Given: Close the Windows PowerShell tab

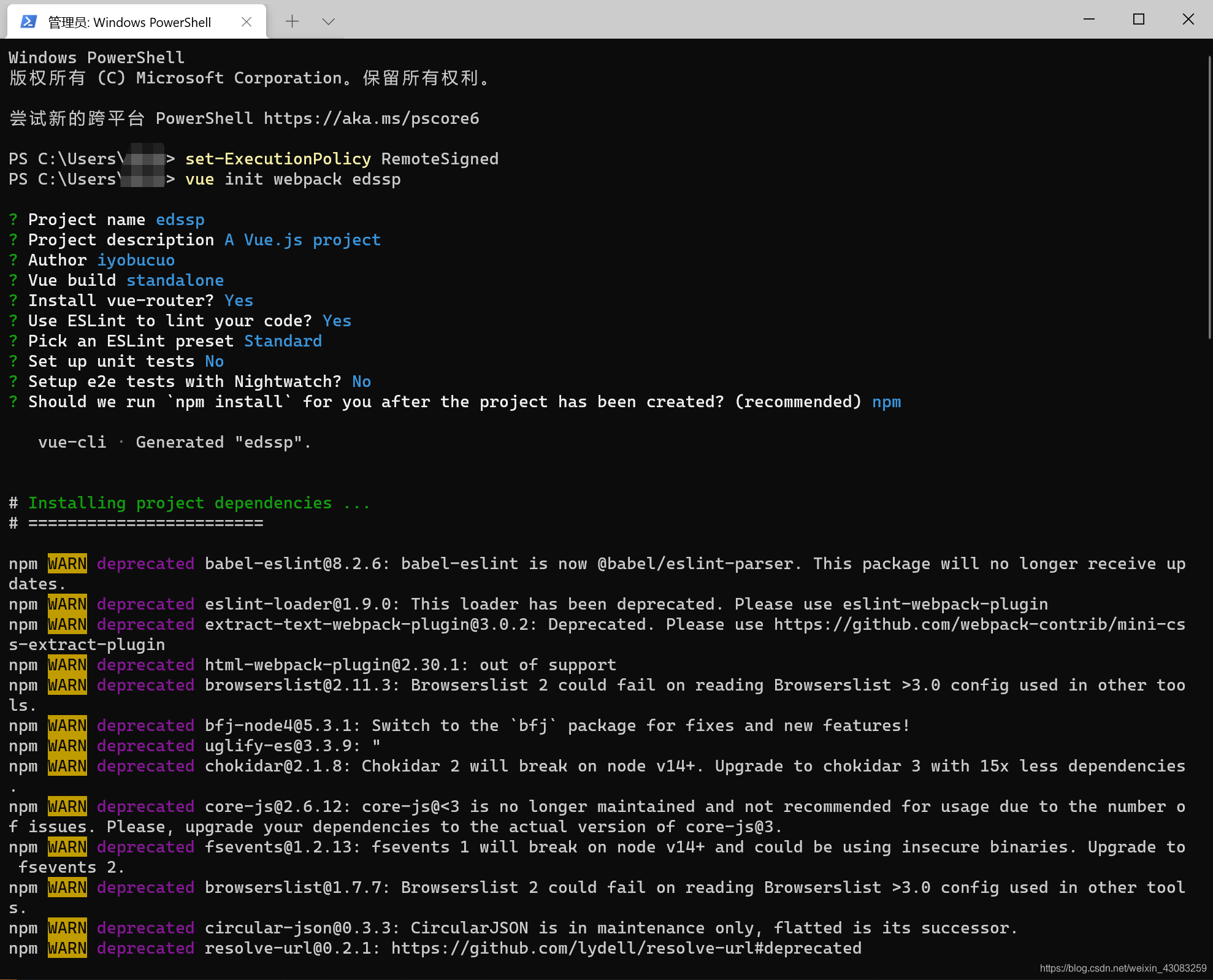Looking at the screenshot, I should coord(247,22).
